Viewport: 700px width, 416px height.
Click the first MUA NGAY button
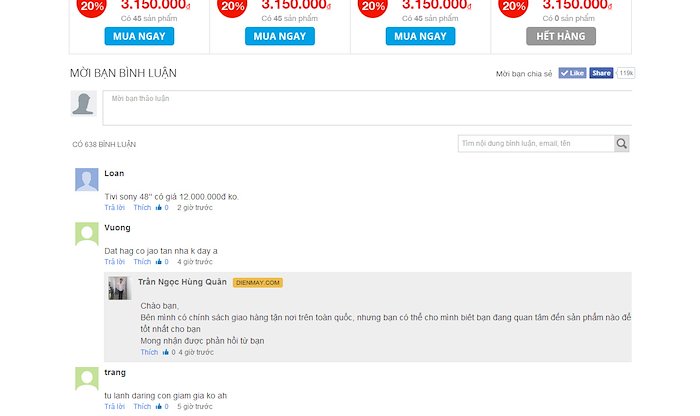pos(139,36)
